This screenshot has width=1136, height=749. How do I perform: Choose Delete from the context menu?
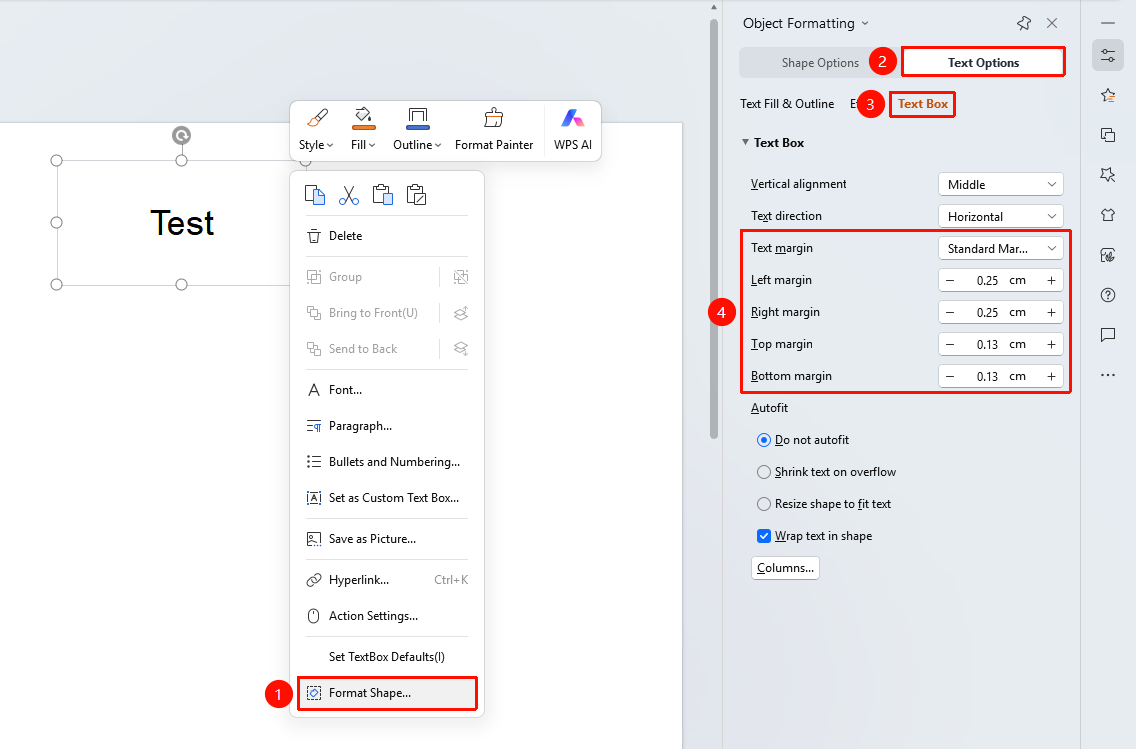pos(387,236)
